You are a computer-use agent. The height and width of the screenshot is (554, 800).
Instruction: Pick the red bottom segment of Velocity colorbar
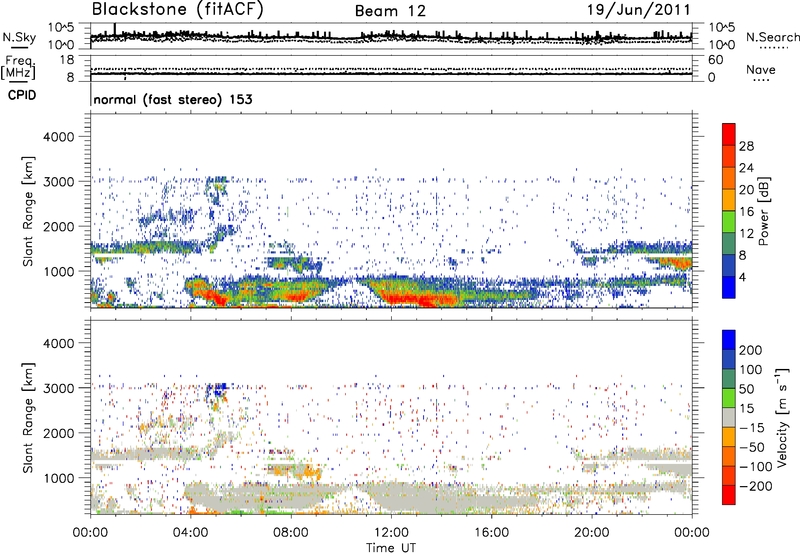click(729, 495)
